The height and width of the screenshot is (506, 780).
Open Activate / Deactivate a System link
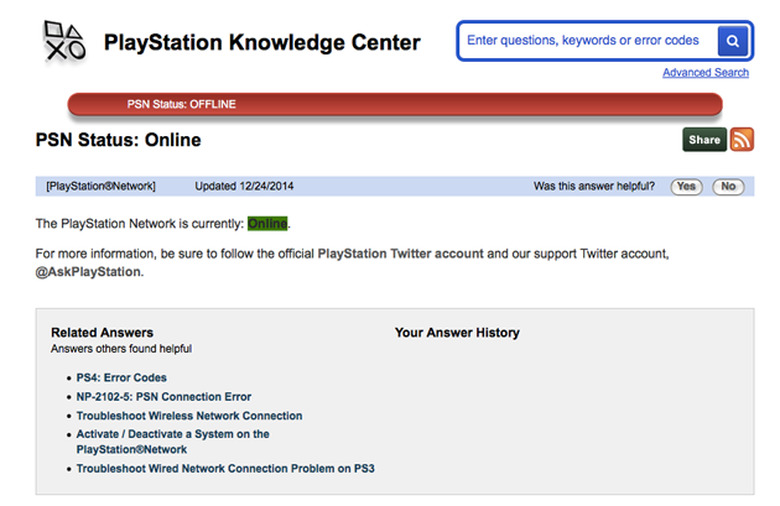coord(172,435)
